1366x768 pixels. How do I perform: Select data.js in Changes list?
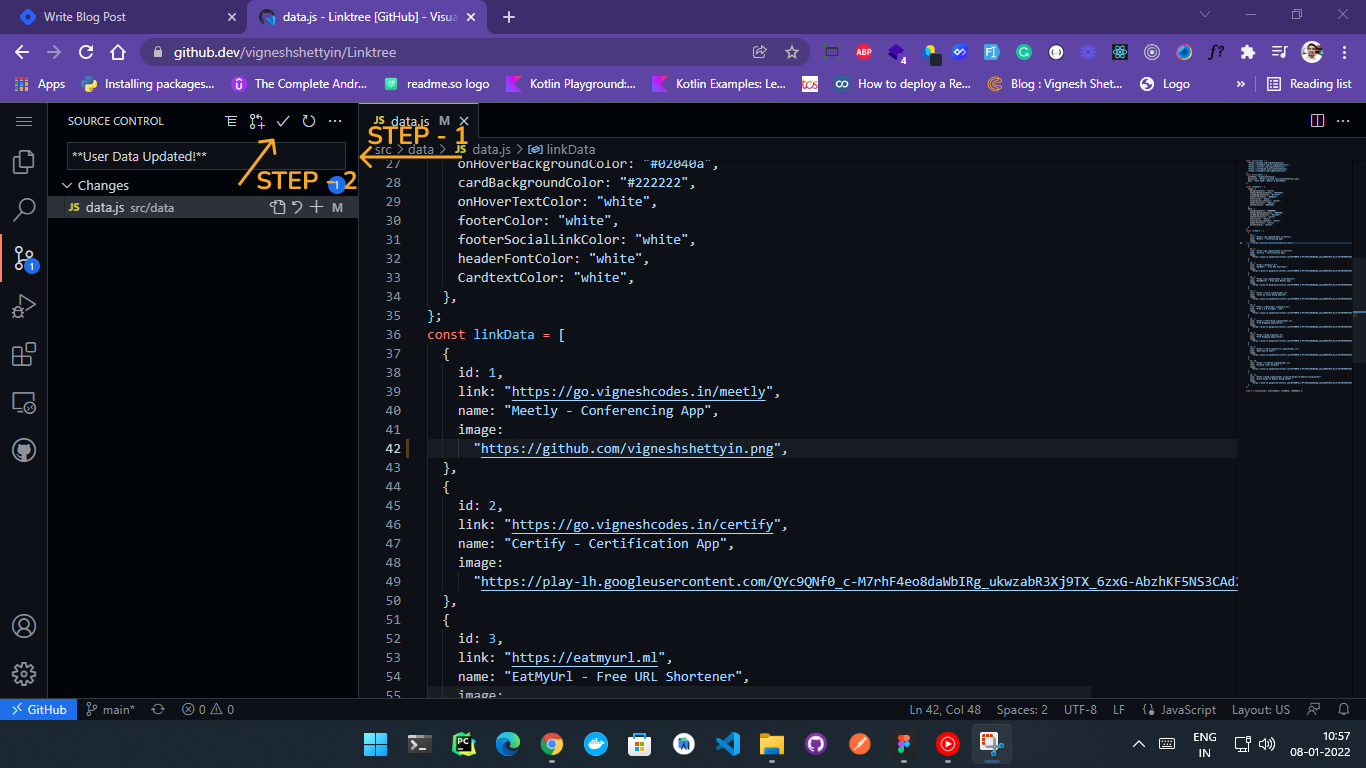[x=203, y=207]
